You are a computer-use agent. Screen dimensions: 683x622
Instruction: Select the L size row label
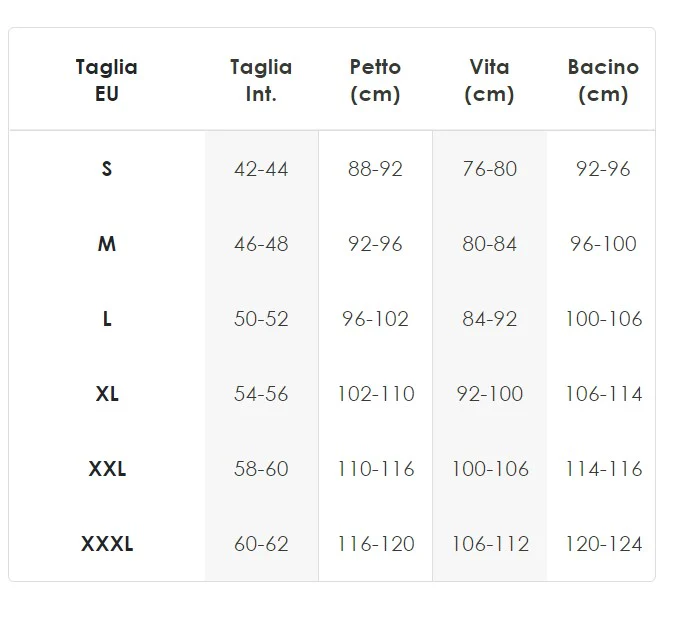[107, 319]
